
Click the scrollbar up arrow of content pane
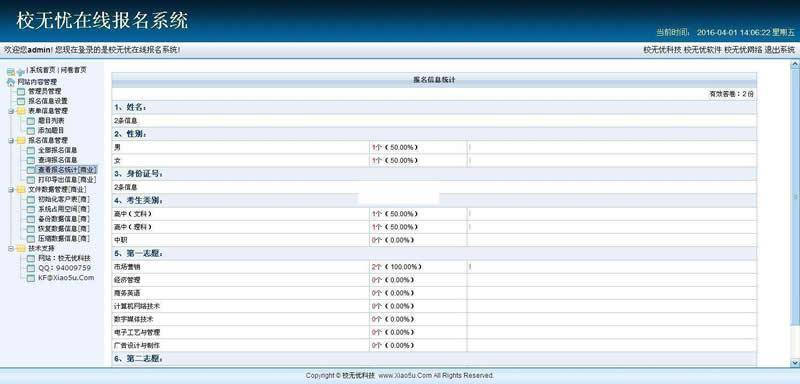pos(795,65)
